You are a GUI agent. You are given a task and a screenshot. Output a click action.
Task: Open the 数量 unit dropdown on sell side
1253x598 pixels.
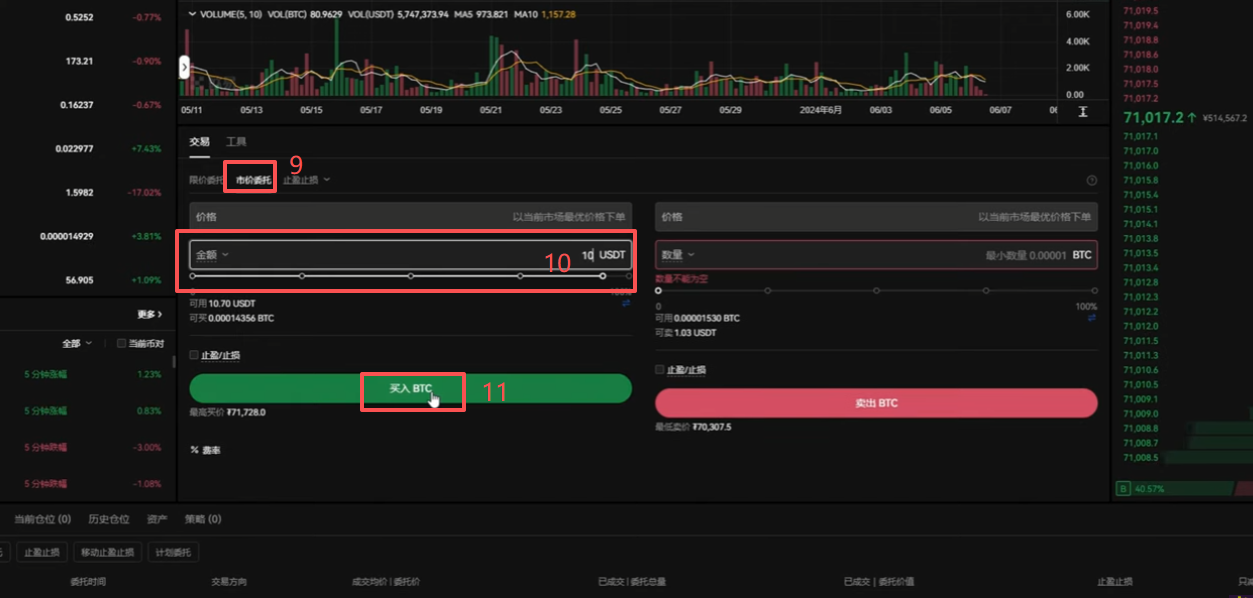click(x=677, y=255)
